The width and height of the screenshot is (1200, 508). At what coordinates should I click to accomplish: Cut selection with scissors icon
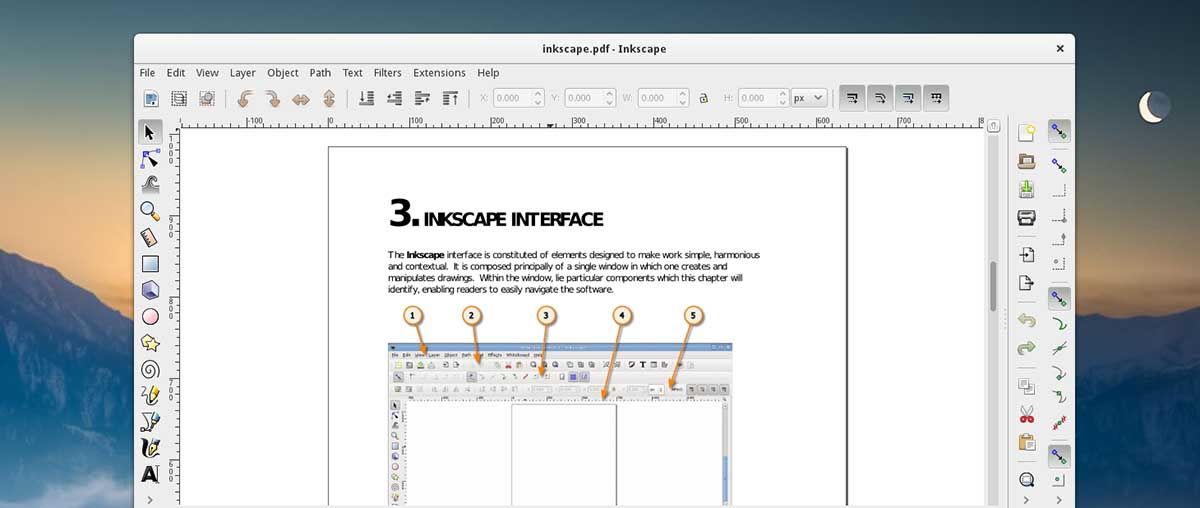[1026, 413]
